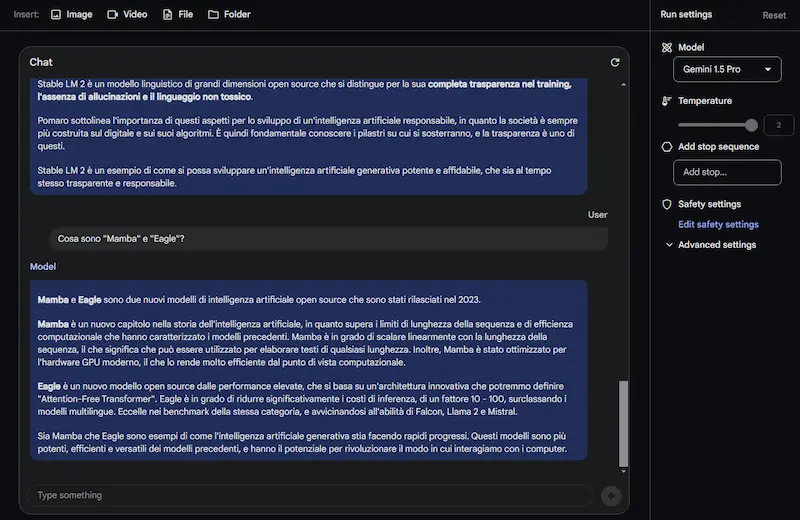Click the chat scrollbar thumb
Viewport: 800px width, 520px height.
(x=623, y=424)
